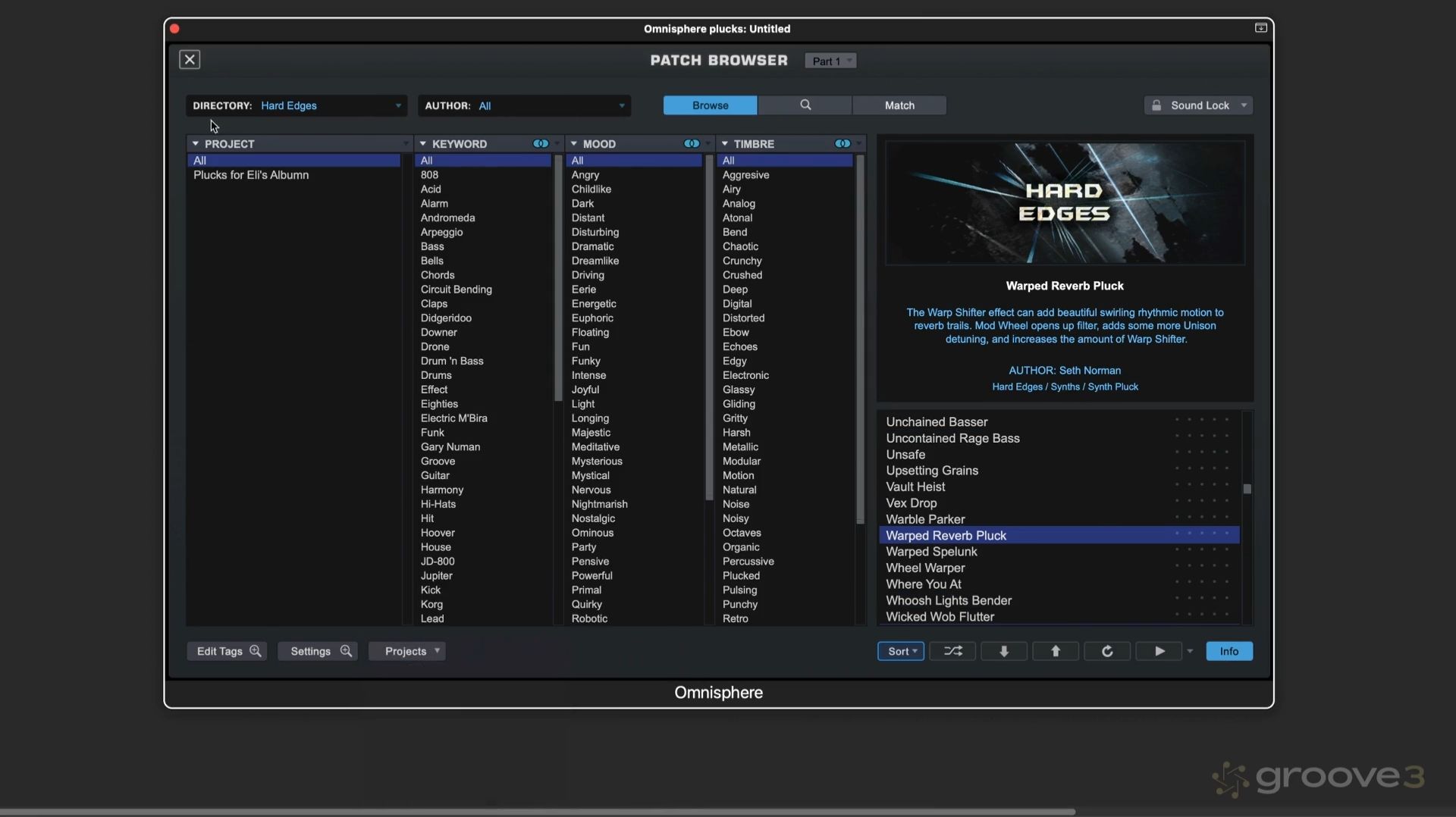Load the Unchained Basser patch

point(1059,422)
